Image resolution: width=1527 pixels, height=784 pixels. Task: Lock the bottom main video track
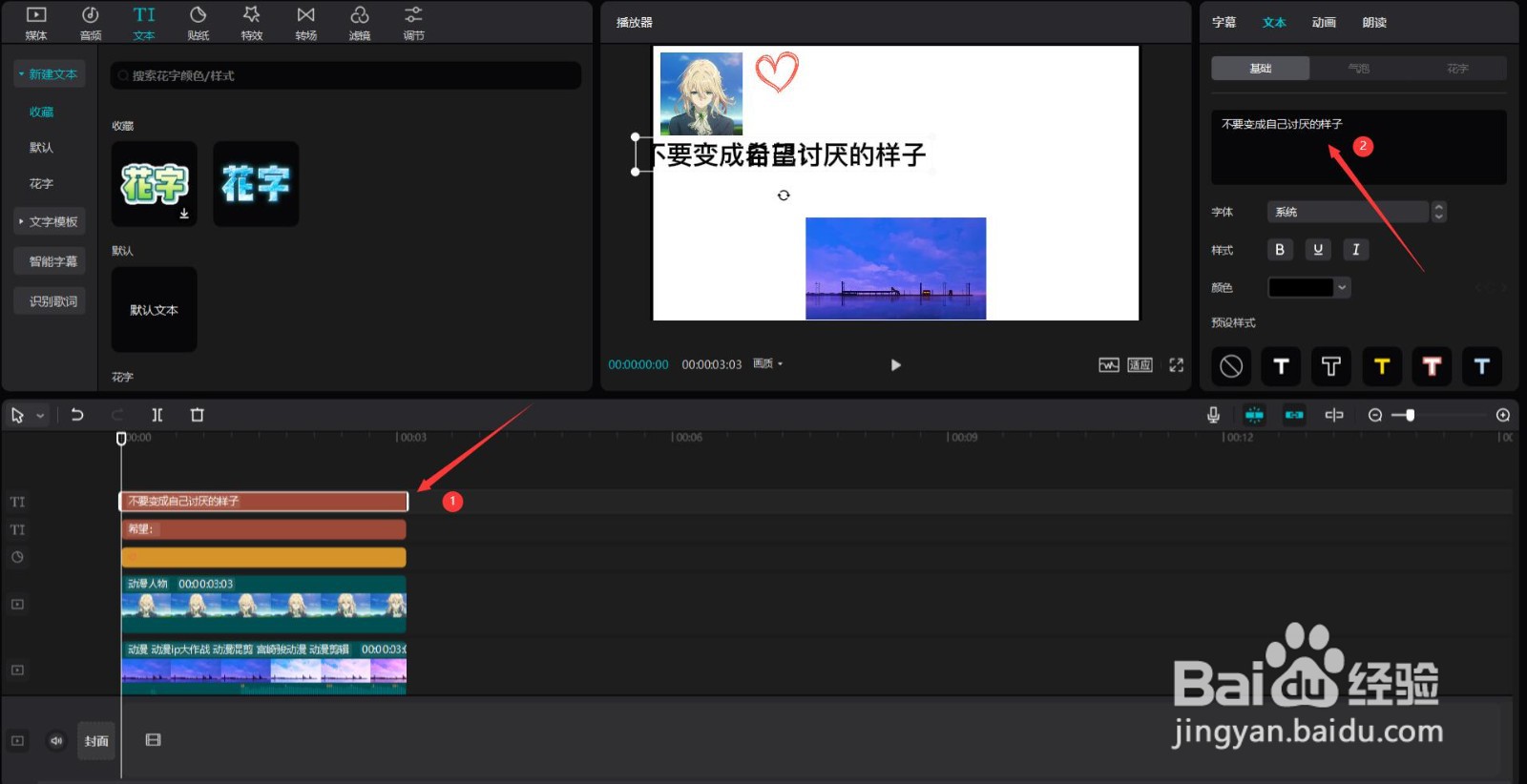coord(17,740)
